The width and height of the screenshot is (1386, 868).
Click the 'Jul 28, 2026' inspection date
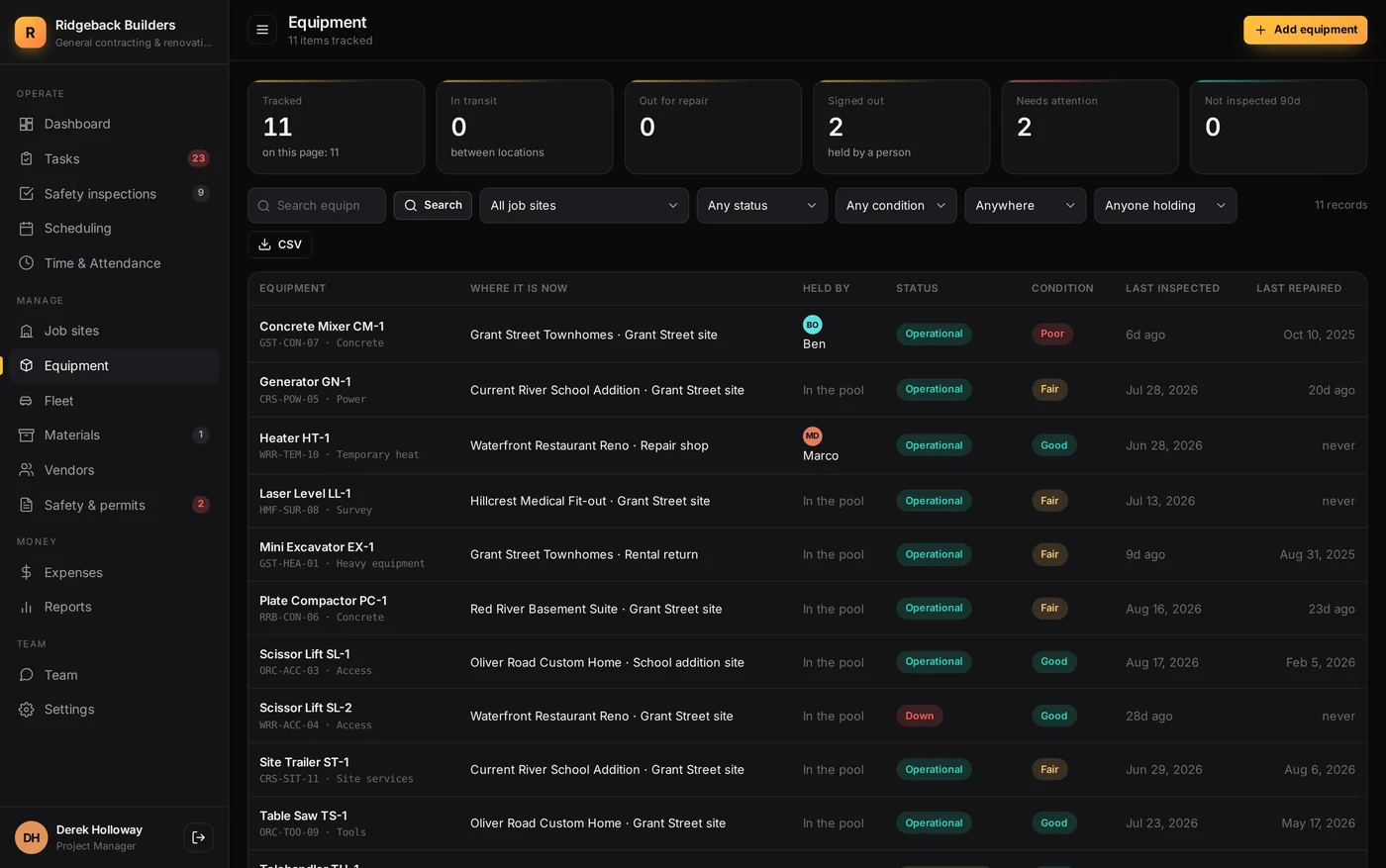[x=1161, y=390]
